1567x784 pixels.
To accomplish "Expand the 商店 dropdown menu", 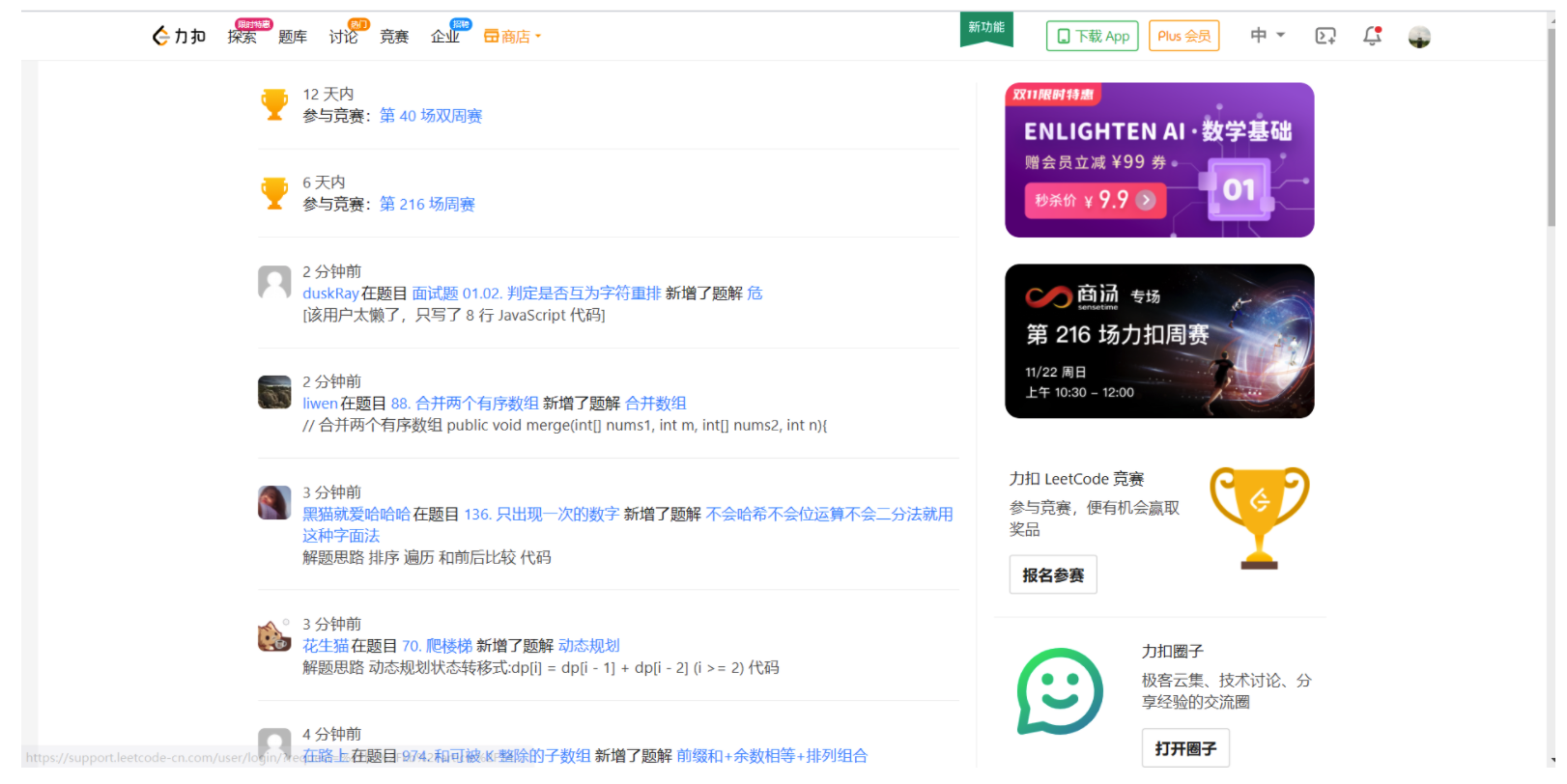I will [x=513, y=37].
